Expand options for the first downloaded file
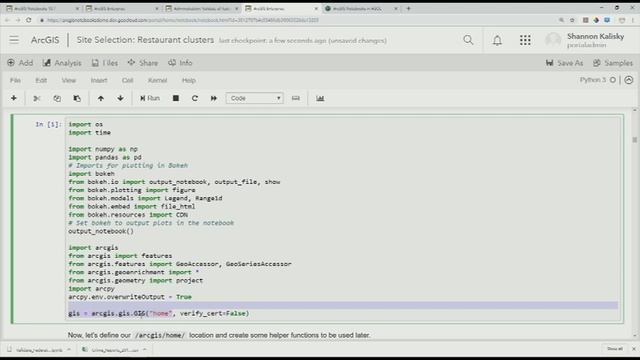The width and height of the screenshot is (640, 360). [69, 350]
